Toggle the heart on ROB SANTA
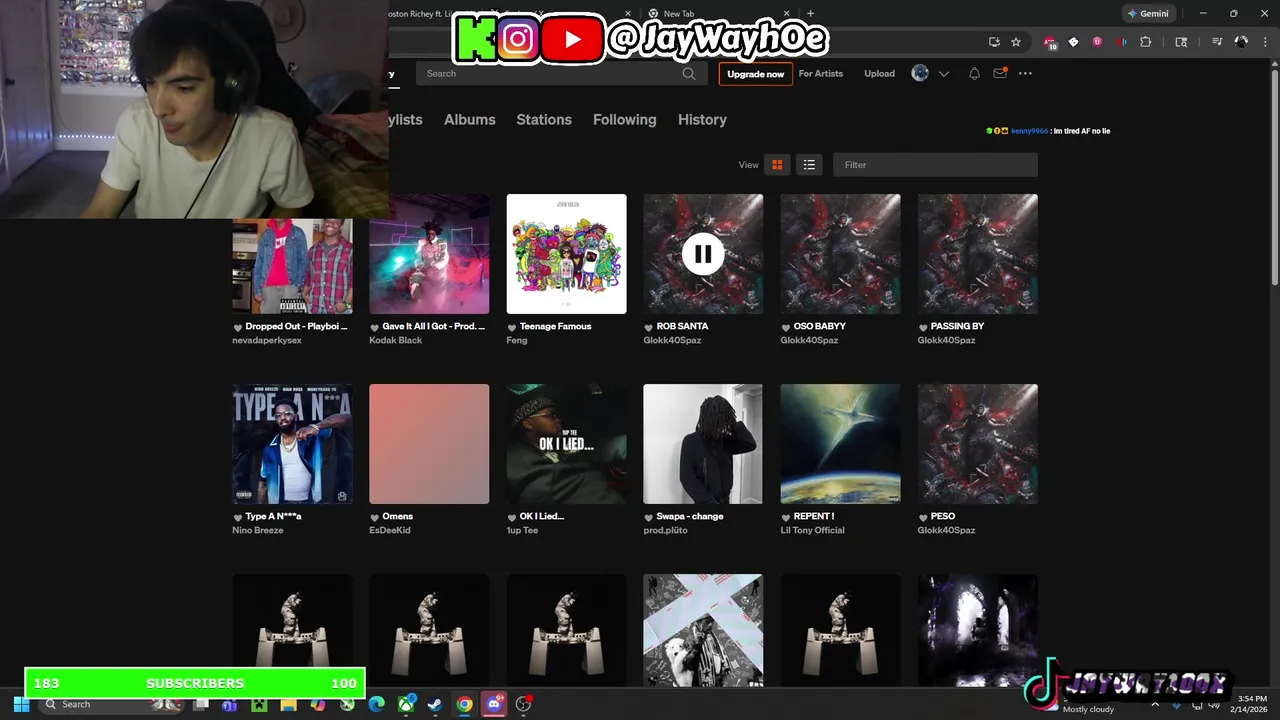The height and width of the screenshot is (720, 1280). 649,327
